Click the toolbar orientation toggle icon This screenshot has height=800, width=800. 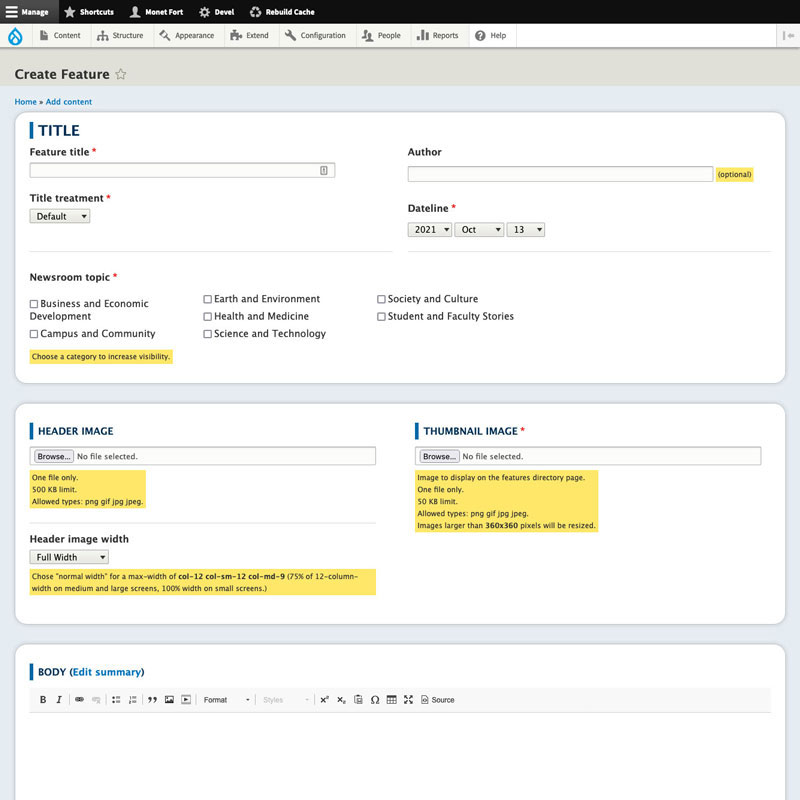[x=788, y=36]
